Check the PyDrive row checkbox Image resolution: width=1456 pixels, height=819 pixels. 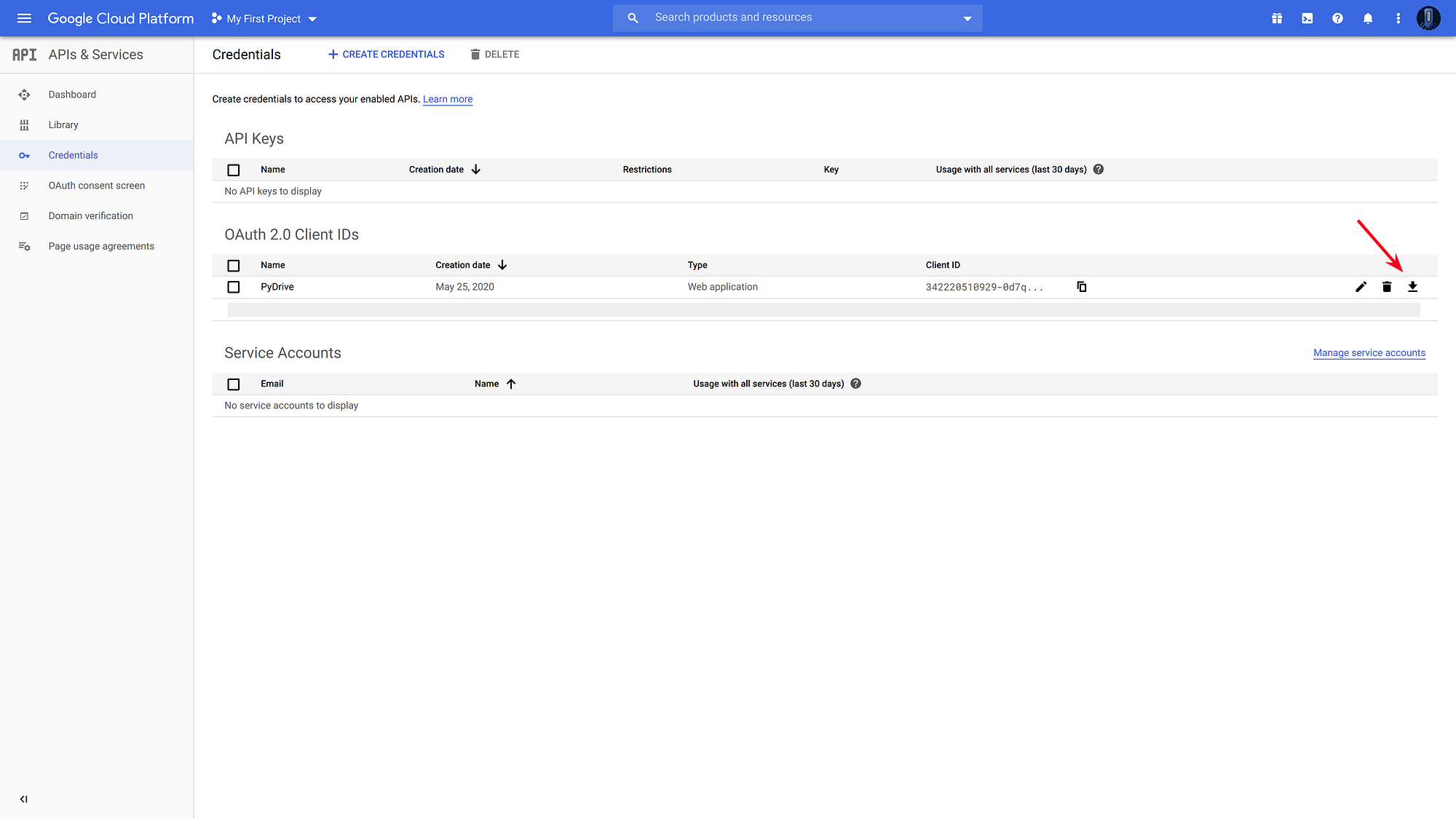click(x=234, y=287)
